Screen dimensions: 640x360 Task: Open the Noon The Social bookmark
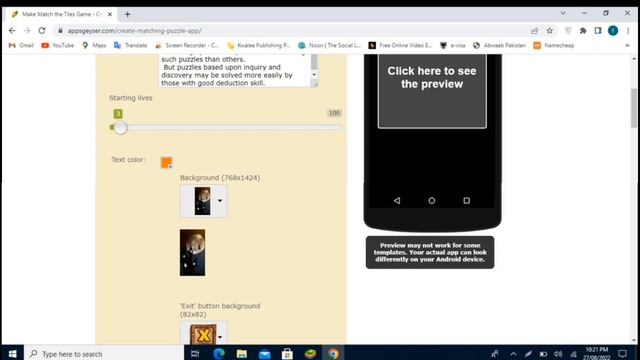pyautogui.click(x=330, y=45)
